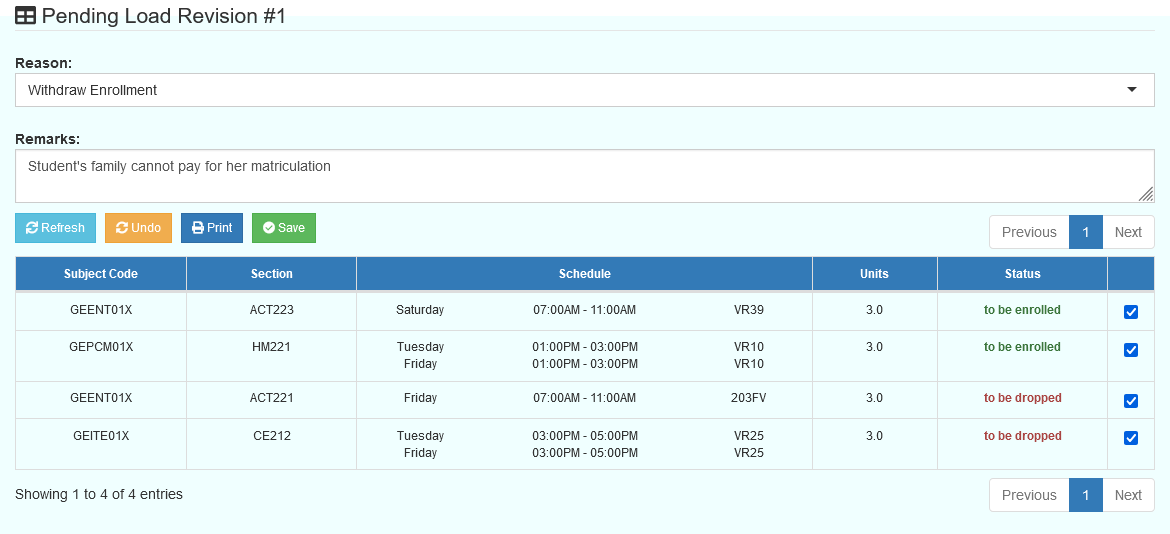Screen dimensions: 1170x534
Task: Click the Pending Load Revision #1 heading
Action: [163, 16]
